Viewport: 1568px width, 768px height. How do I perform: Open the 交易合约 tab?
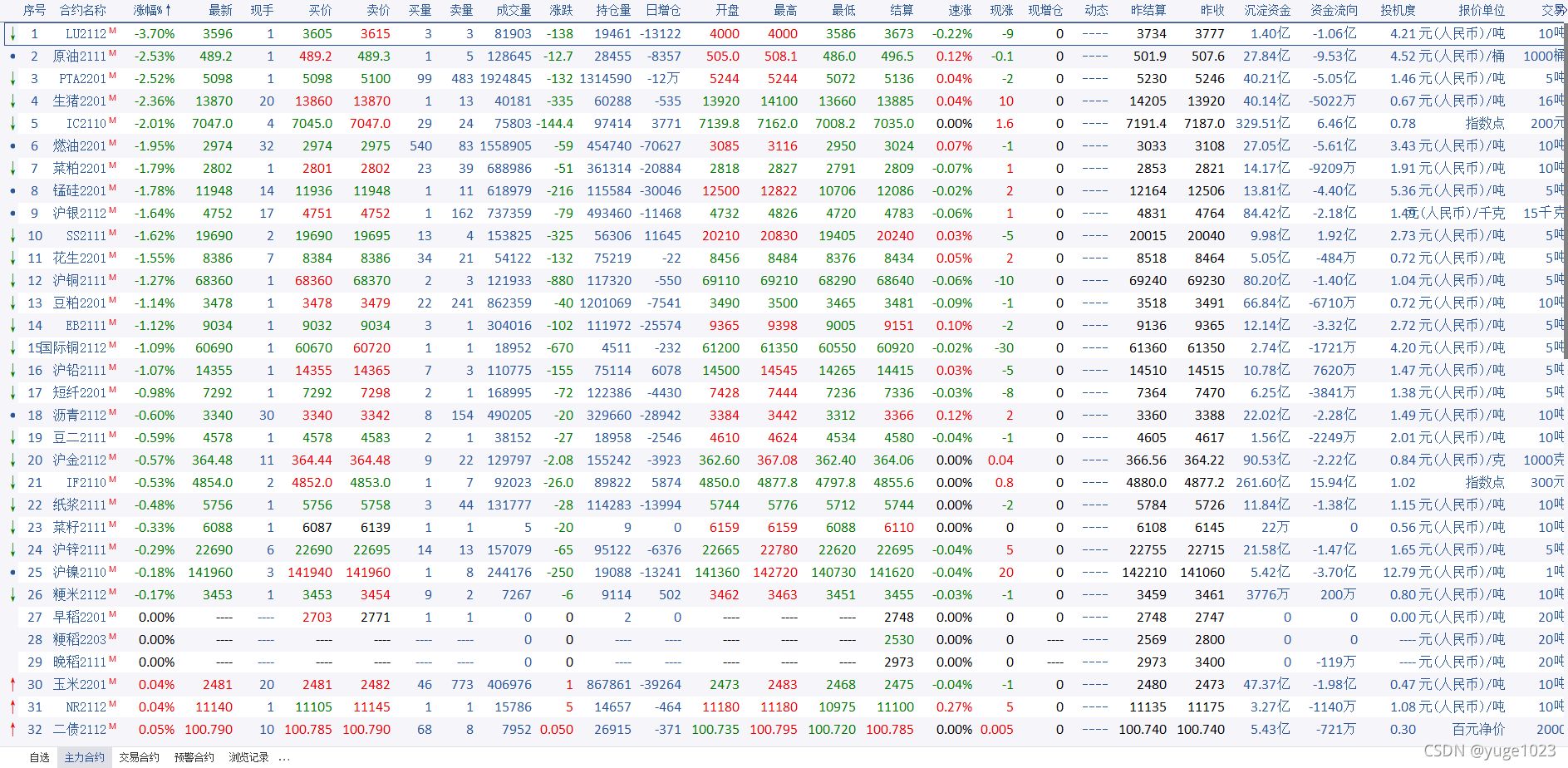tap(139, 757)
